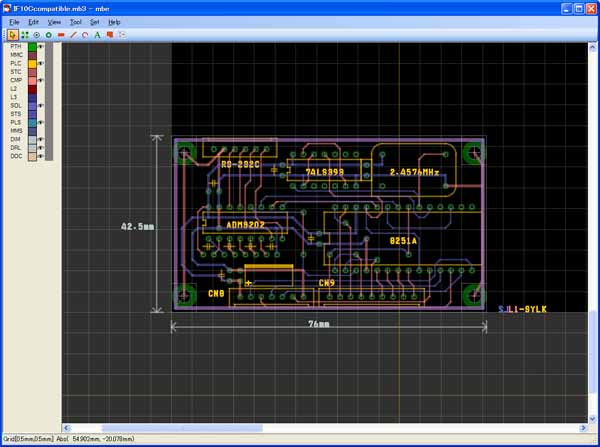Select the 76mm dimension text
Image resolution: width=600 pixels, height=447 pixels.
pos(319,324)
